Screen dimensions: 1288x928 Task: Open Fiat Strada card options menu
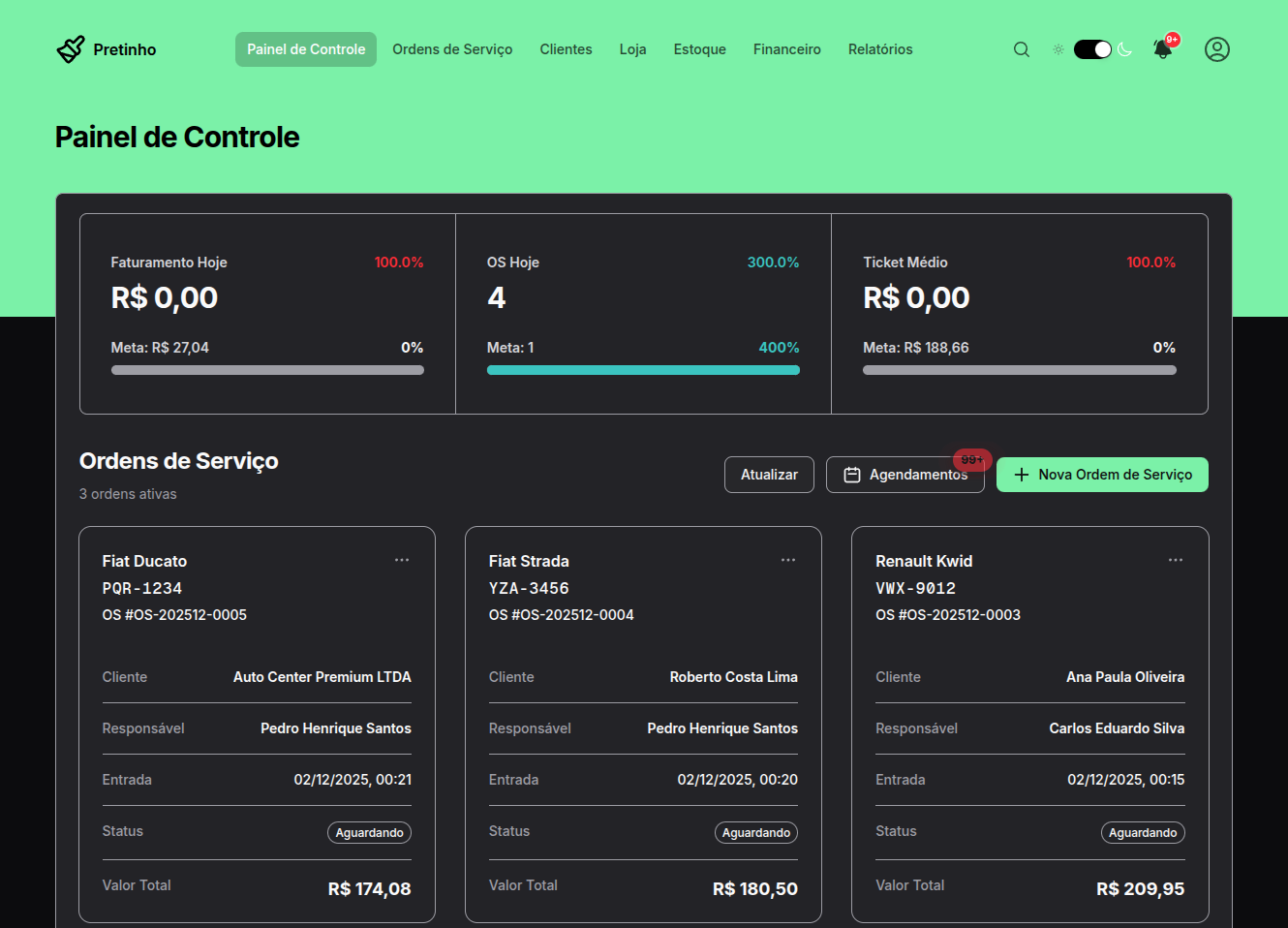pos(788,560)
